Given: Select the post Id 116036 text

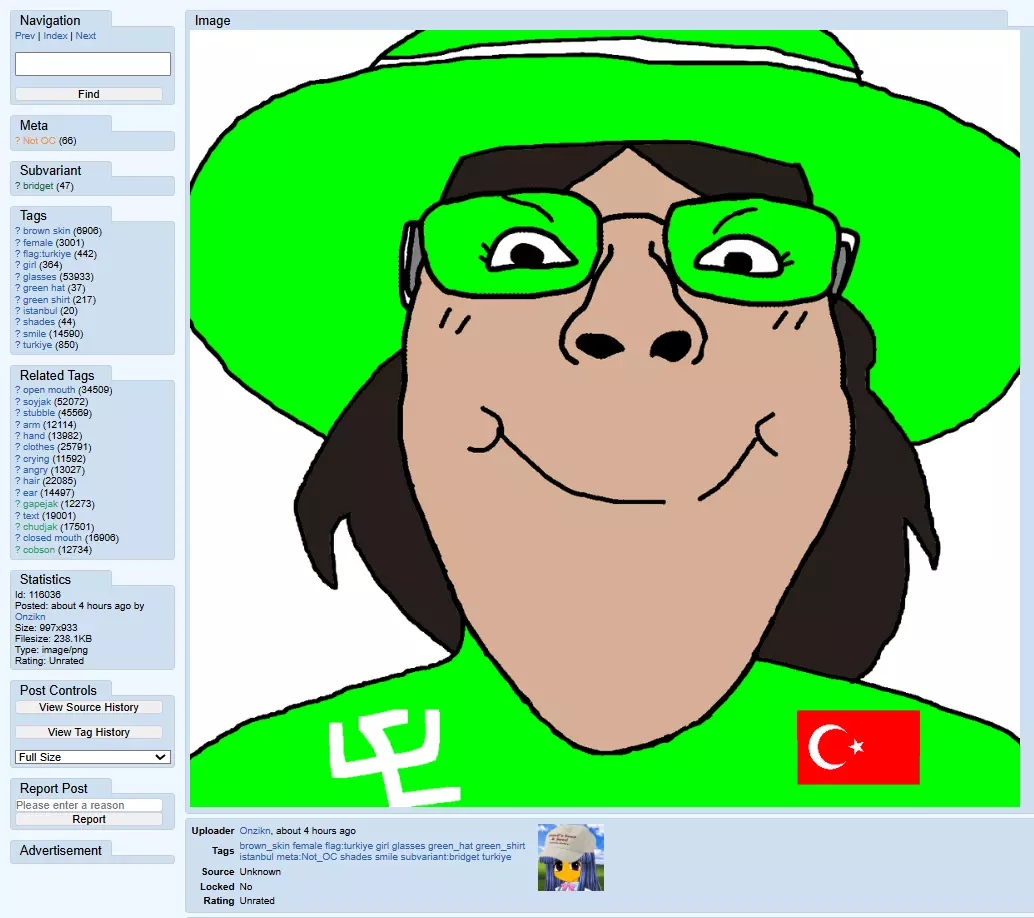Looking at the screenshot, I should (38, 595).
